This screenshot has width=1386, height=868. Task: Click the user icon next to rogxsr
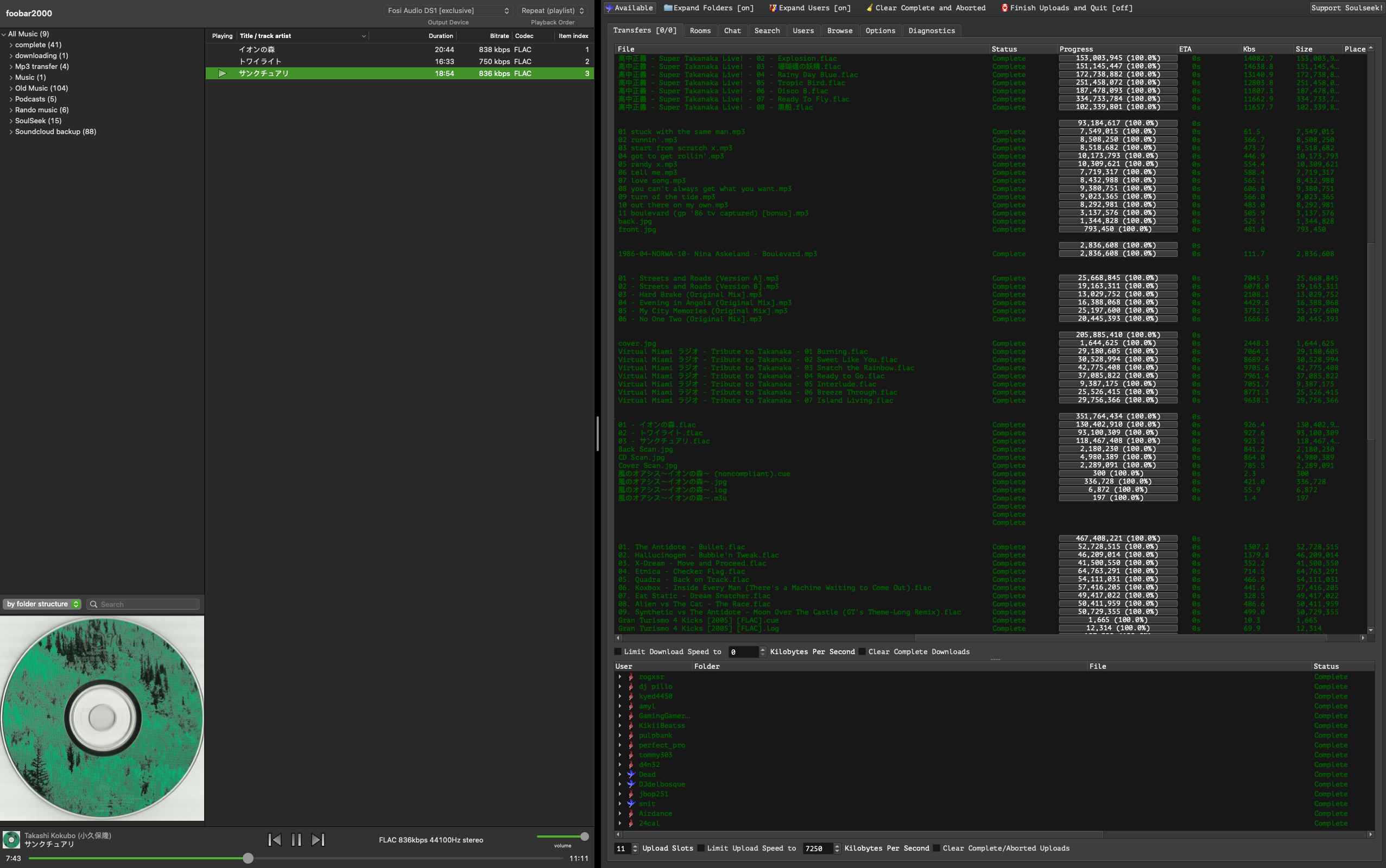click(x=631, y=677)
